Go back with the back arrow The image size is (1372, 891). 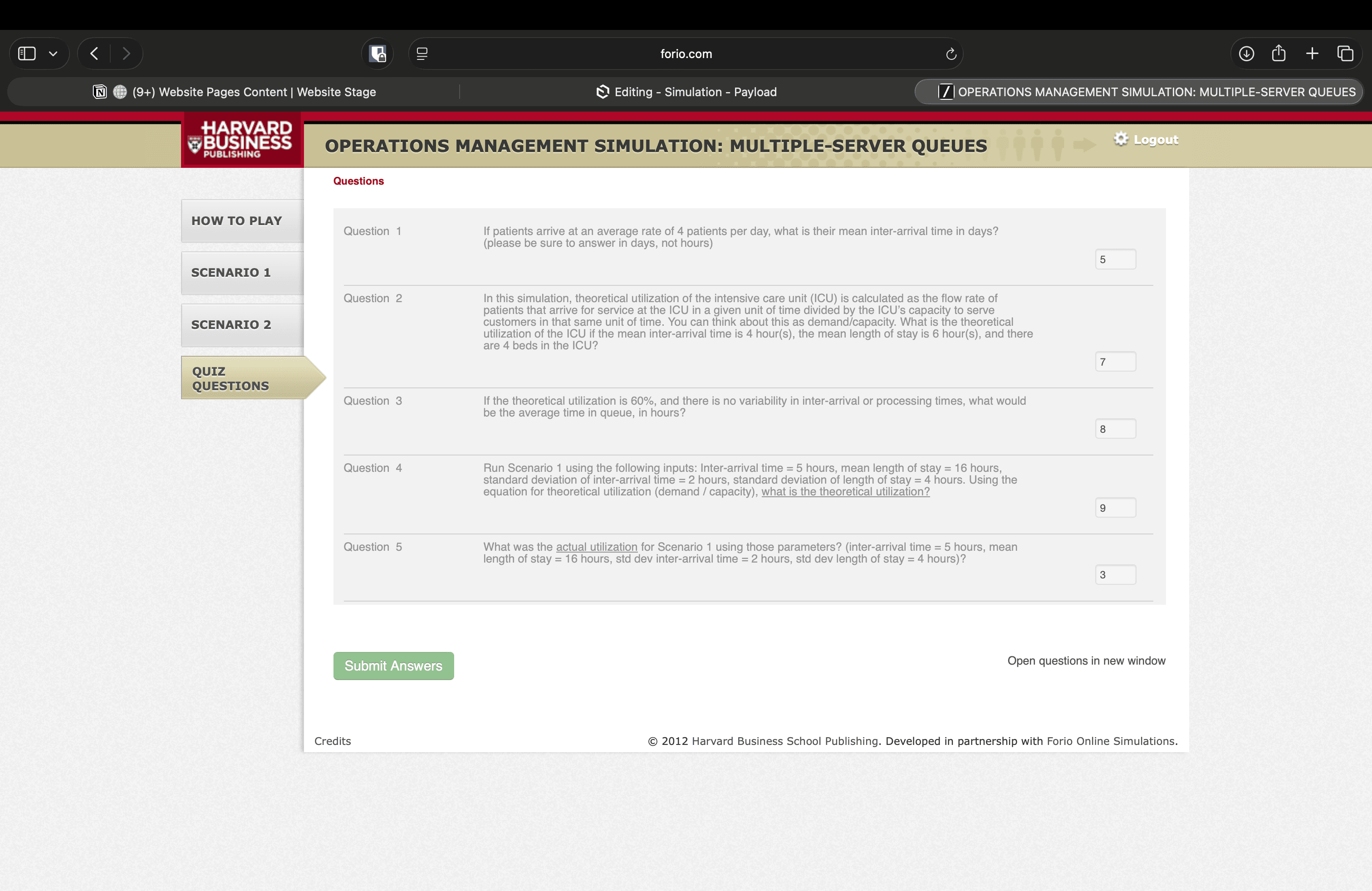coord(94,54)
